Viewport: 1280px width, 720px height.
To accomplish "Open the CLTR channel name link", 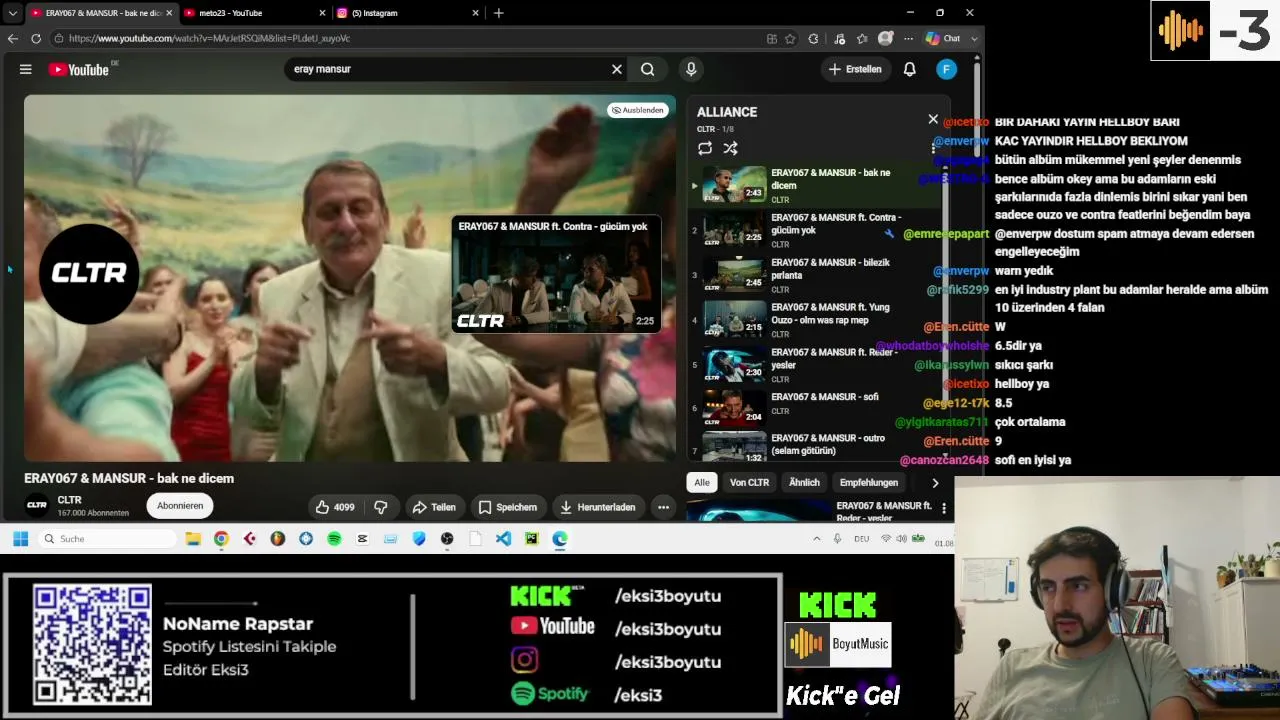I will pyautogui.click(x=70, y=500).
